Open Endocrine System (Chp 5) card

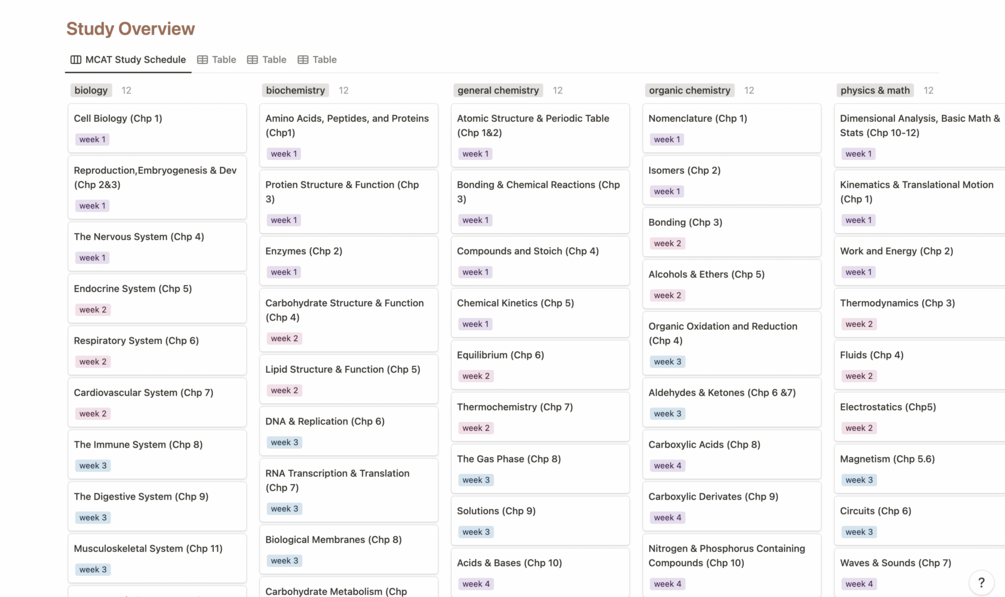[x=157, y=299]
